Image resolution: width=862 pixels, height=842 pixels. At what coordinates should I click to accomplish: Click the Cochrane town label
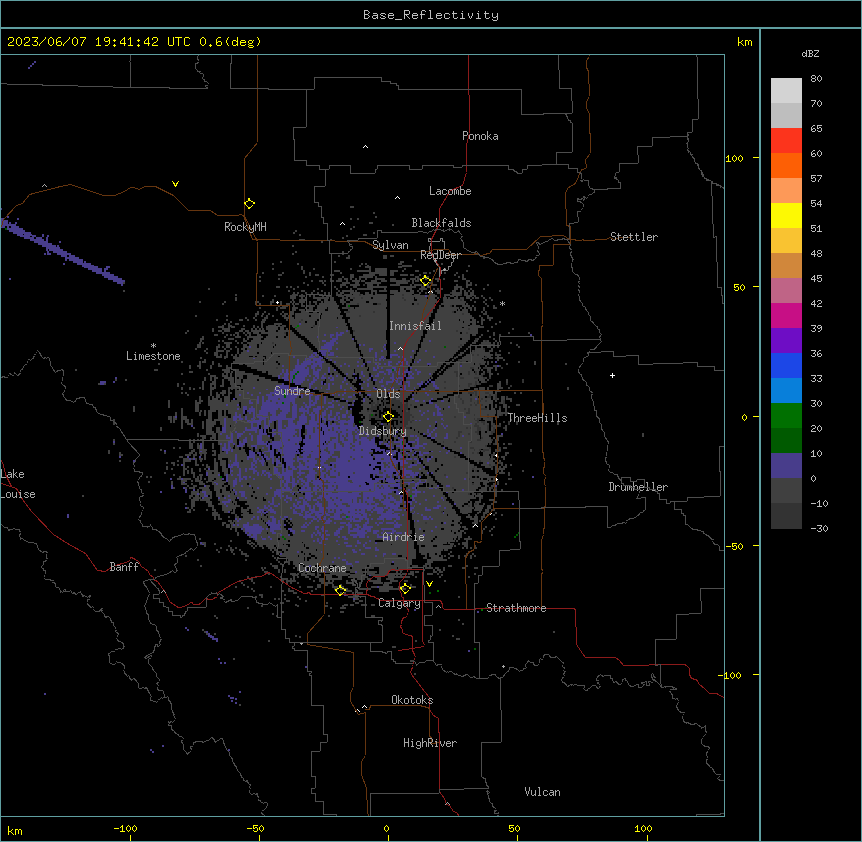click(x=322, y=568)
